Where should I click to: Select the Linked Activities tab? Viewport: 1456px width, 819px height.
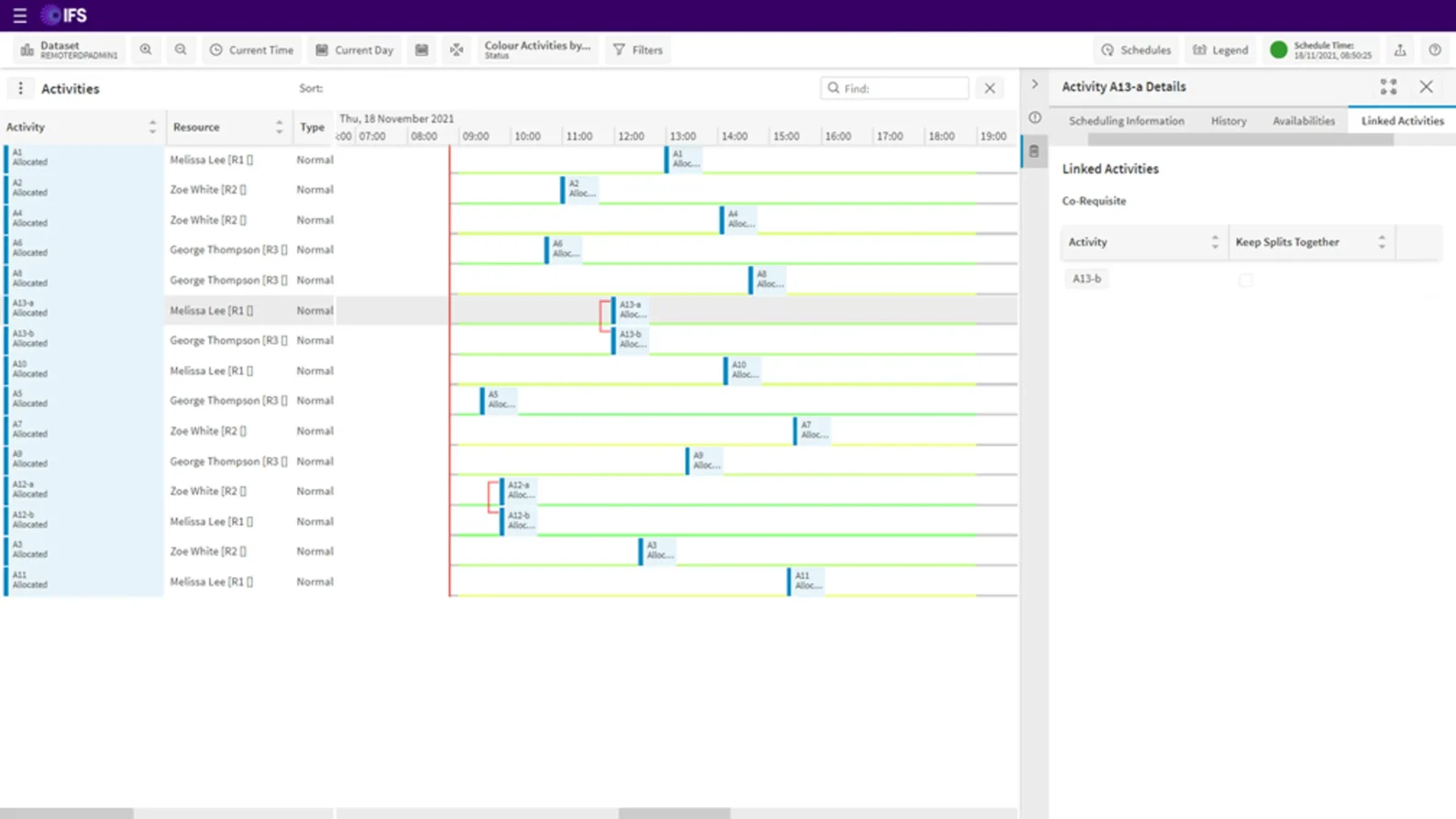(x=1402, y=121)
